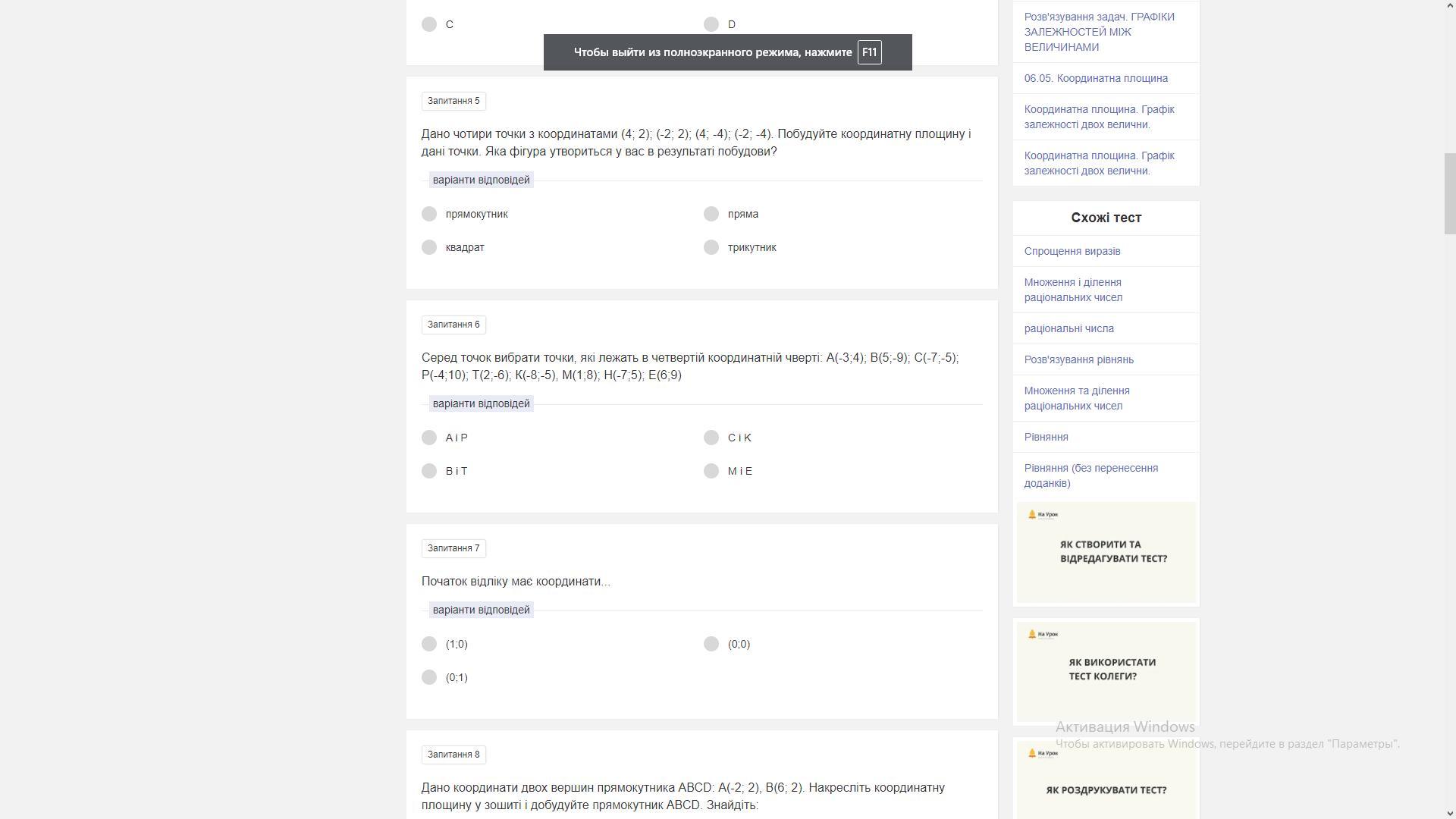Image resolution: width=1456 pixels, height=819 pixels.
Task: Choose 'квадрат' radio option
Action: pos(429,247)
